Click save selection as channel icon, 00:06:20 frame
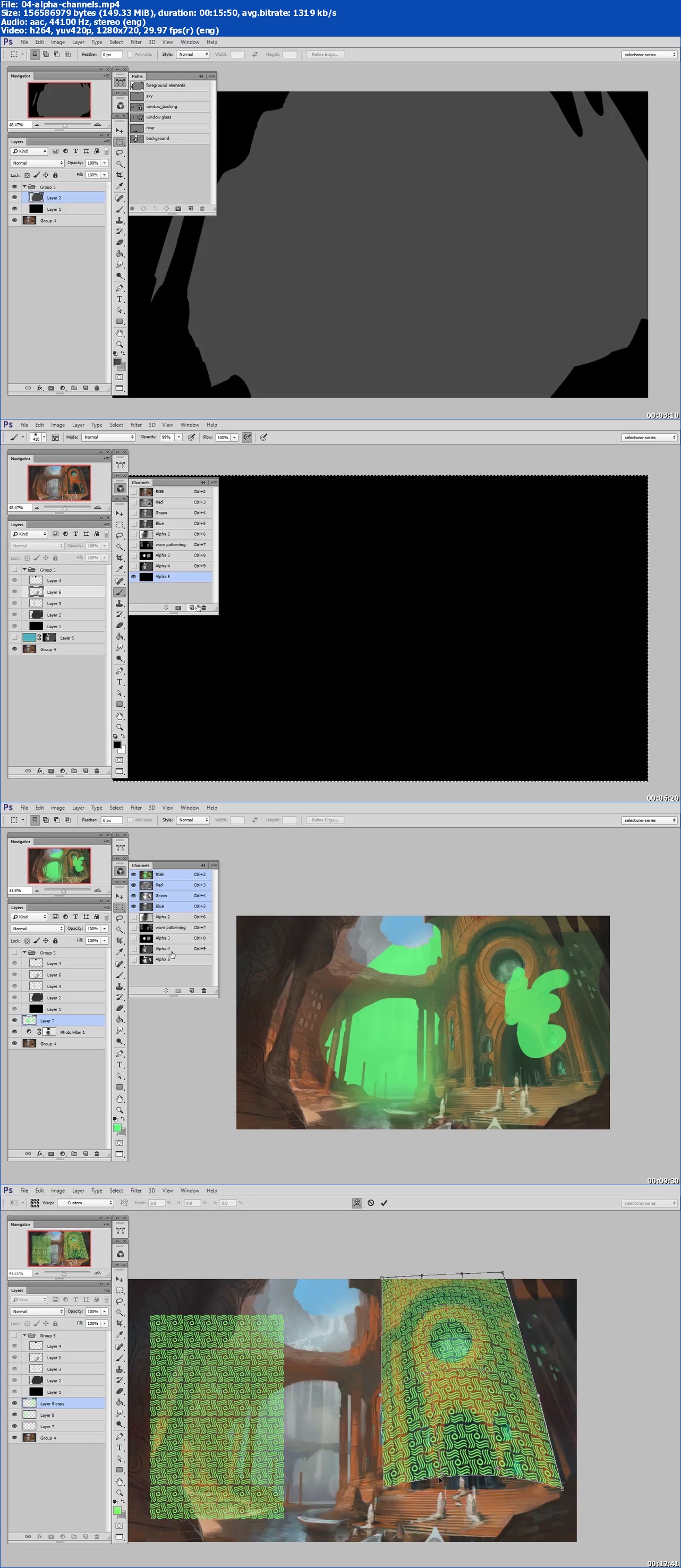This screenshot has height=1568, width=681. [x=178, y=607]
